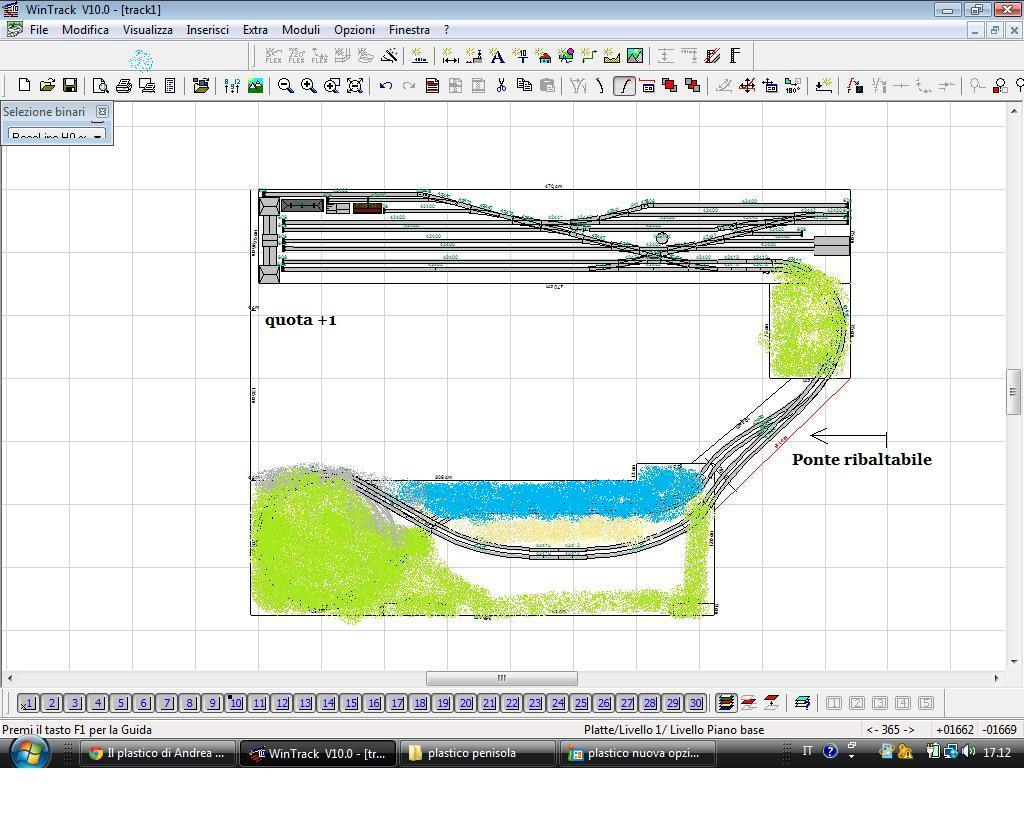Open a file with the folder icon
The image size is (1030, 820).
click(47, 85)
